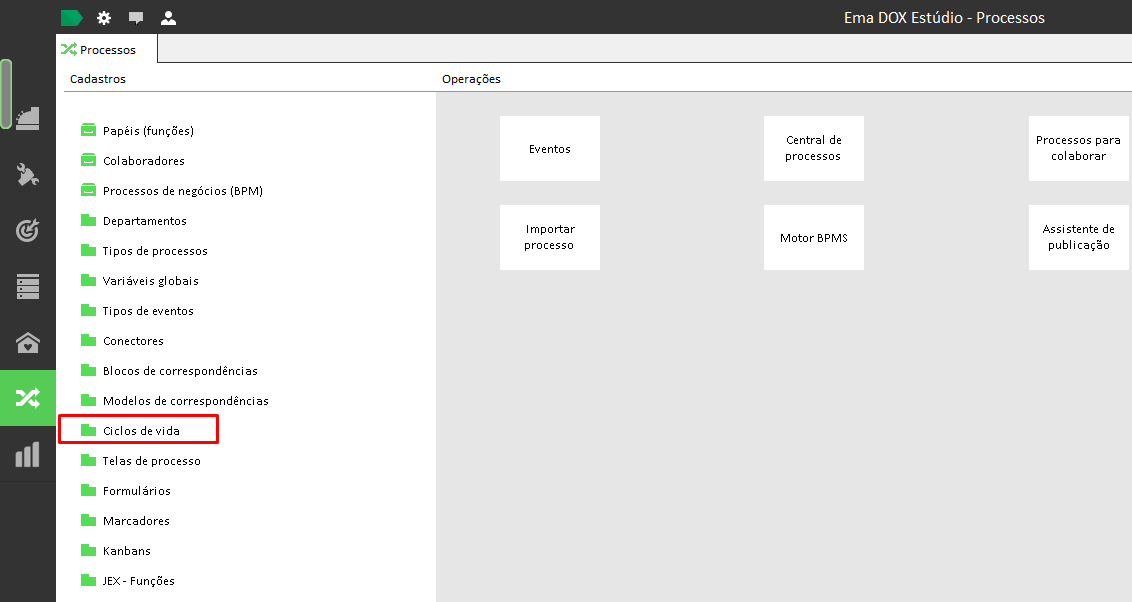Open Papéis (funções) registry

tap(148, 131)
